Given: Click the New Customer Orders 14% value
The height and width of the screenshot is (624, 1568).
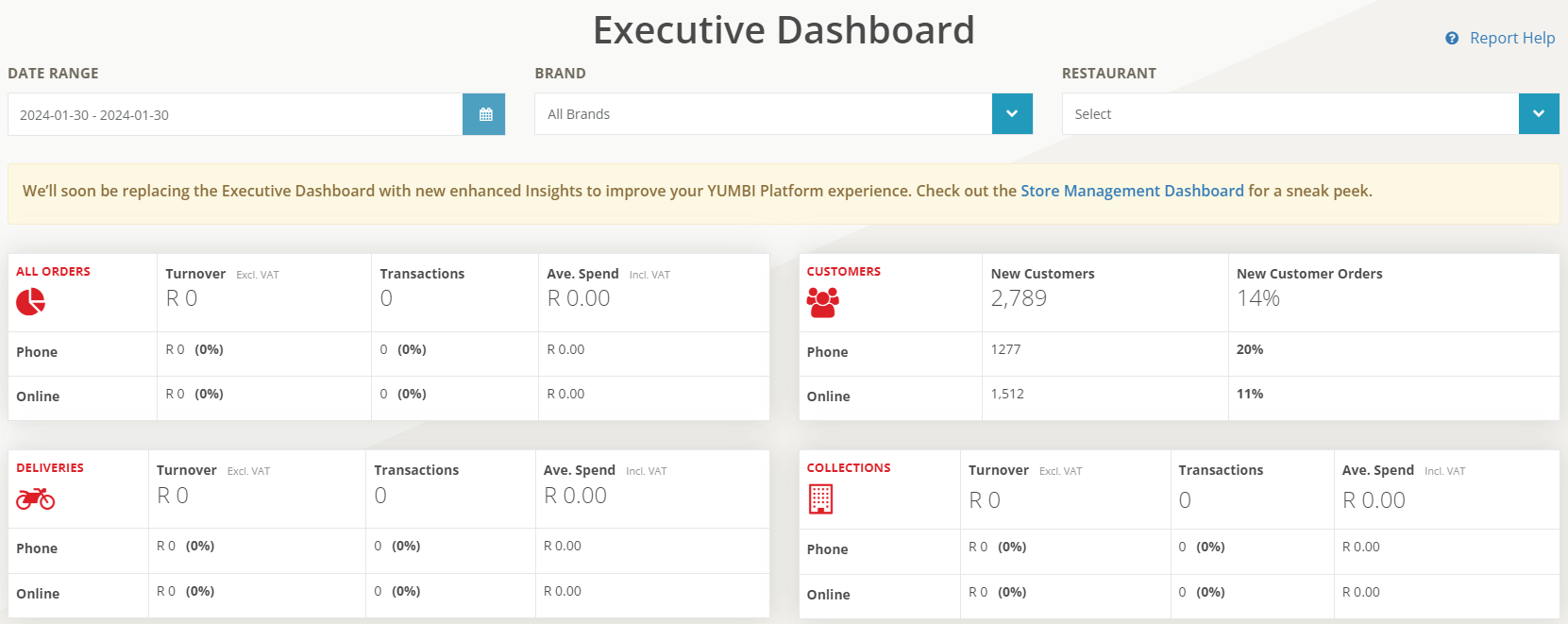Looking at the screenshot, I should click(1258, 298).
